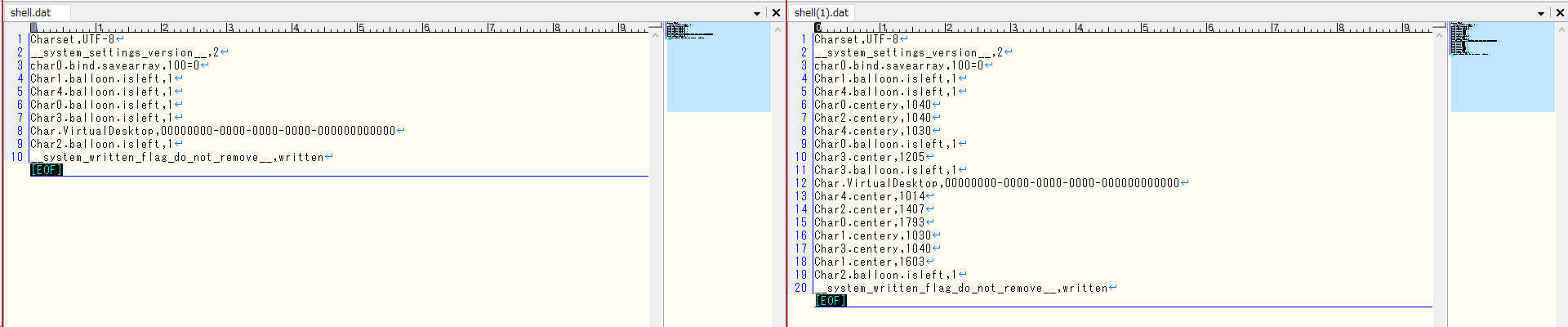Click ruler mark 5 in left pane
Viewport: 1568px width, 327px height.
360,28
